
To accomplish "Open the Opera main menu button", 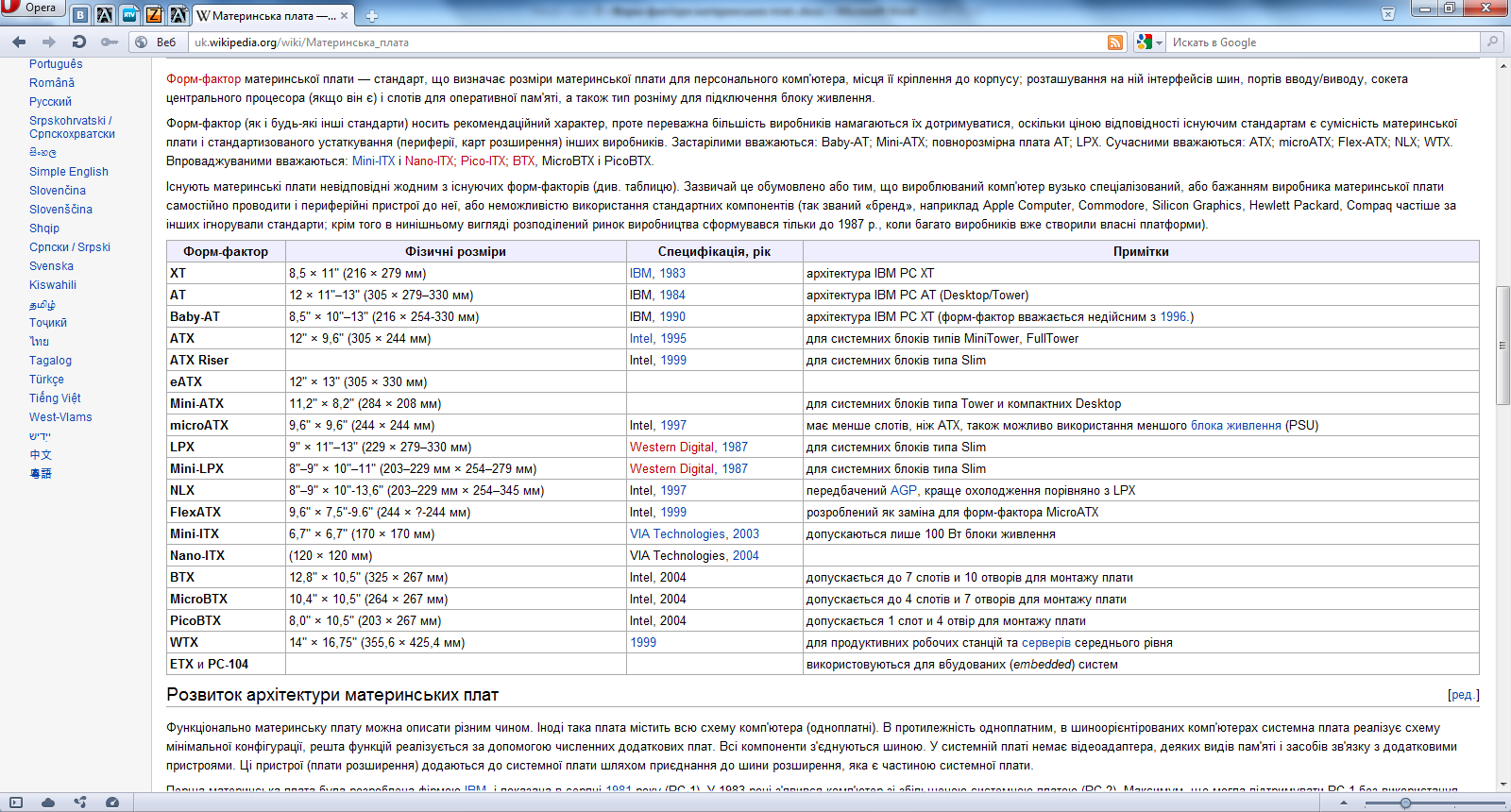I will pos(31,8).
